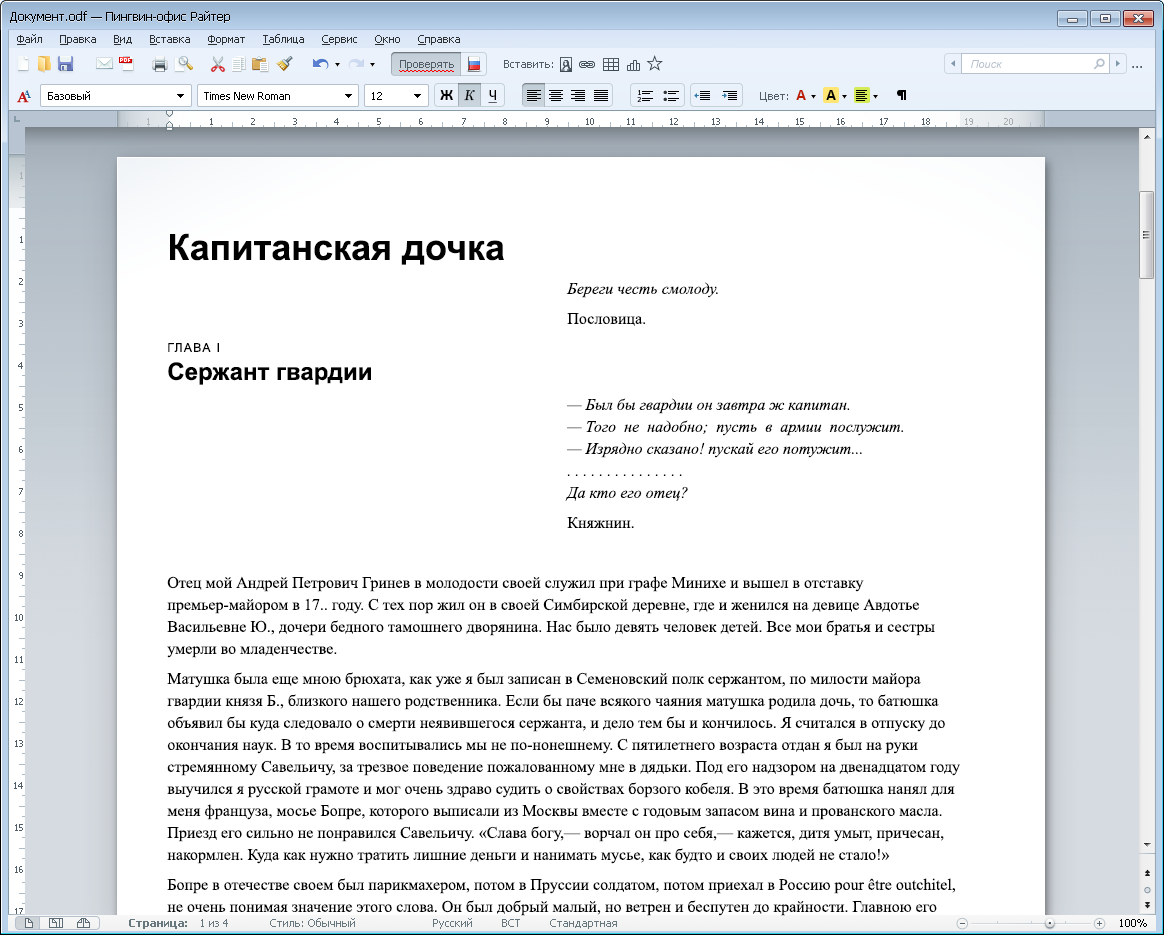Activate the clone formatting brush
1164x935 pixels.
[284, 64]
